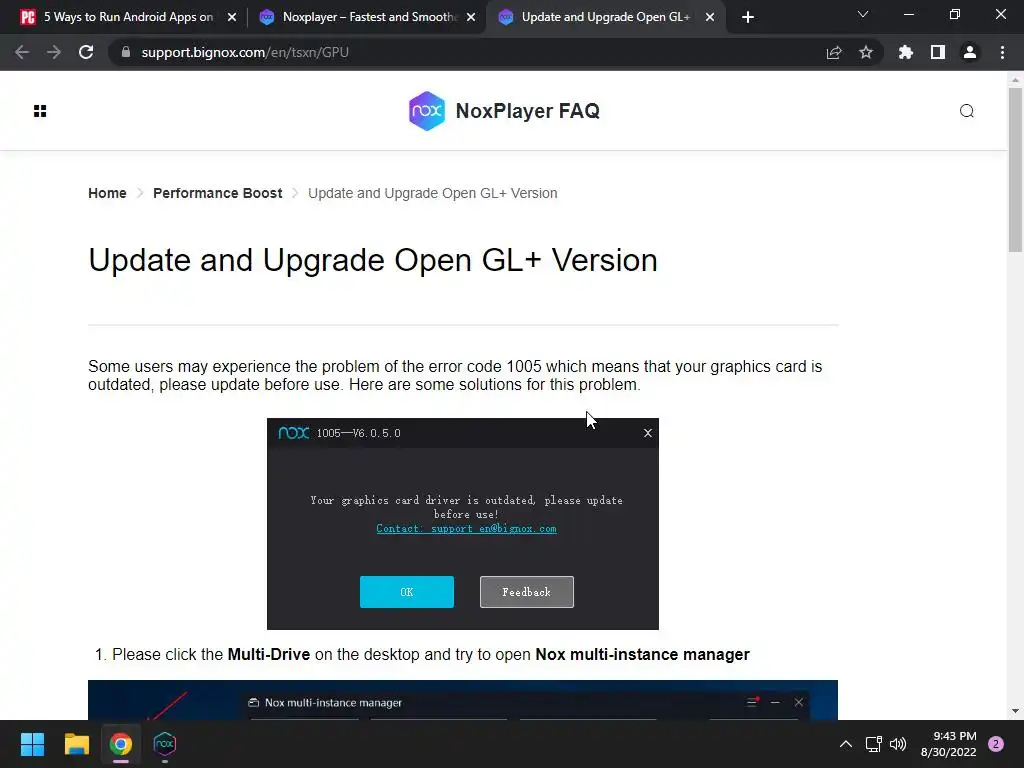This screenshot has width=1024, height=768.
Task: Click the search magnifier icon on FAQ page
Action: 967,111
